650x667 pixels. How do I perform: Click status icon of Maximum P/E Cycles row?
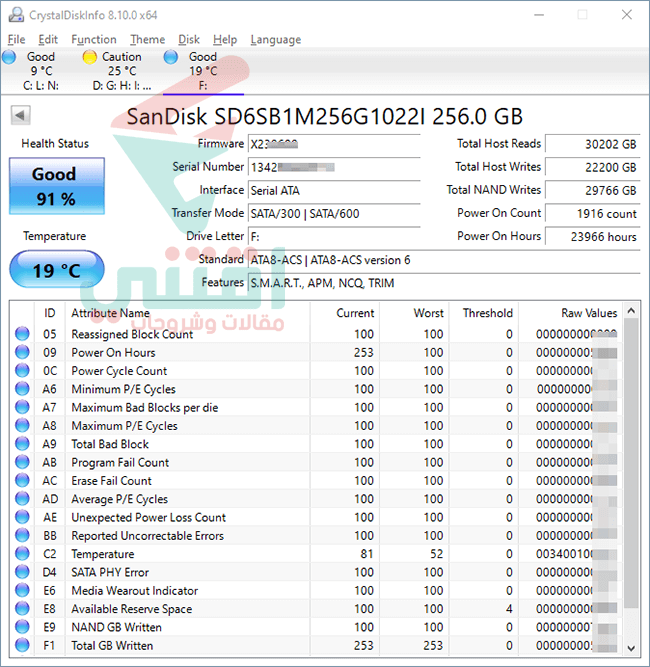pos(22,425)
